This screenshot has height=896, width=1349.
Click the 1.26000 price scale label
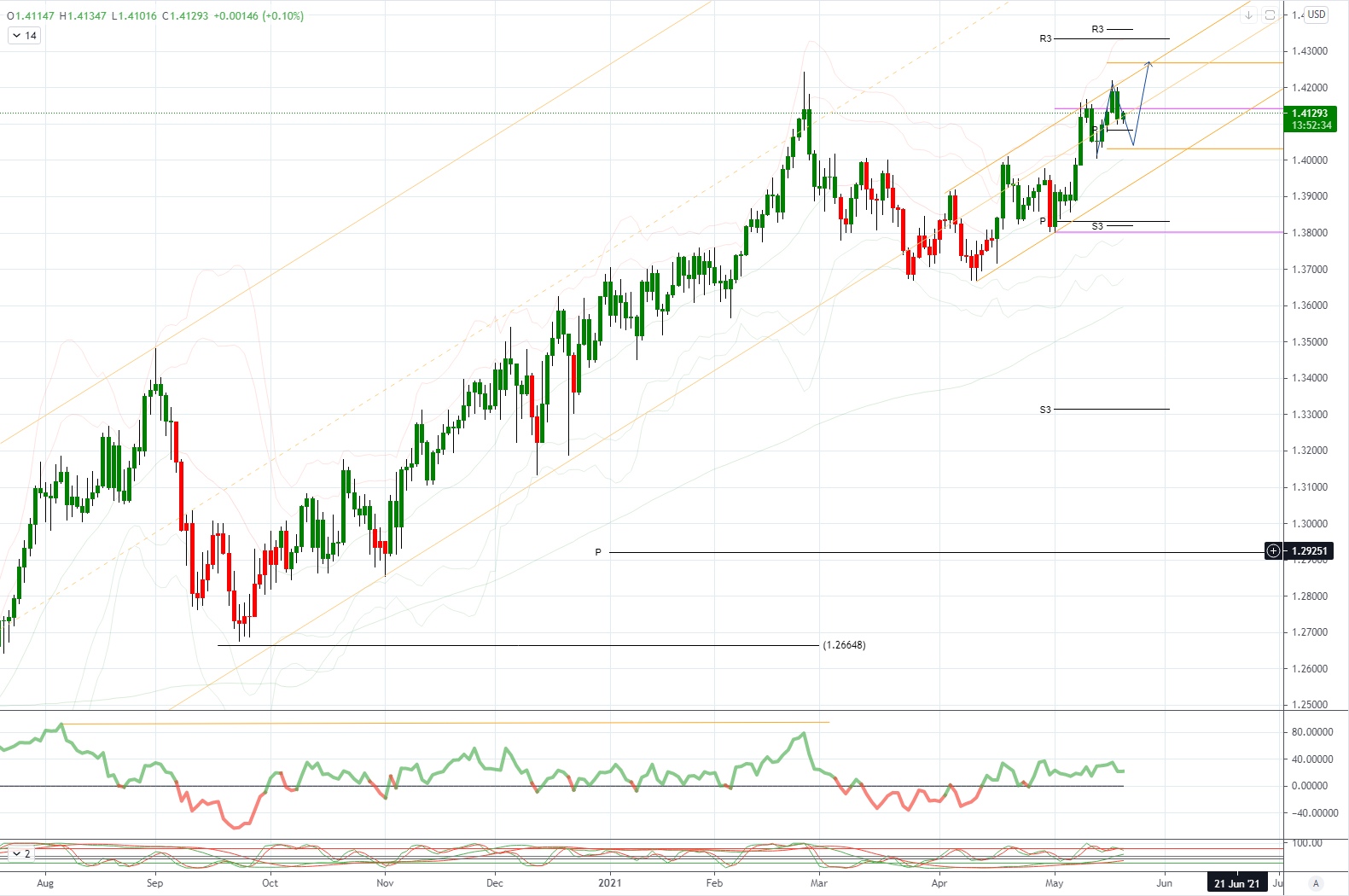pyautogui.click(x=1310, y=669)
